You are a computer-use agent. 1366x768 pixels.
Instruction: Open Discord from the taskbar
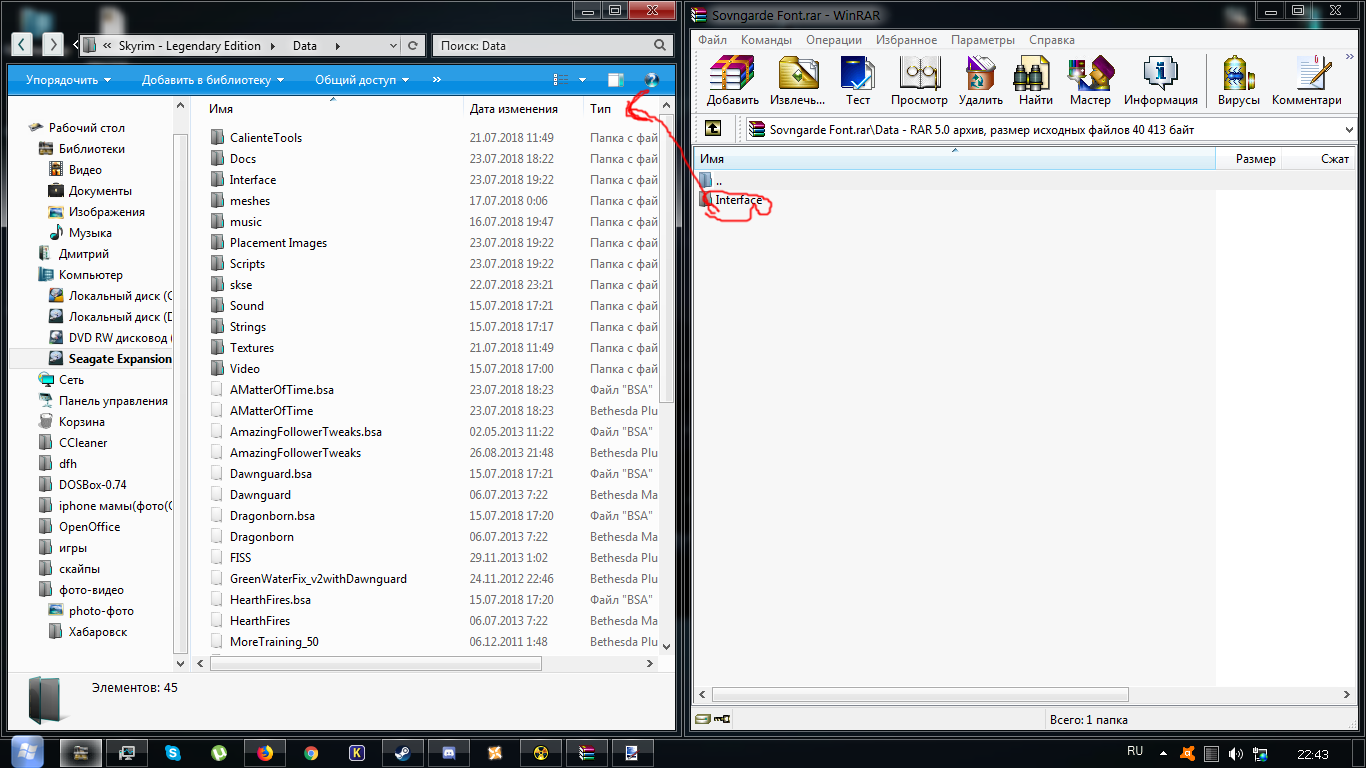pos(449,753)
